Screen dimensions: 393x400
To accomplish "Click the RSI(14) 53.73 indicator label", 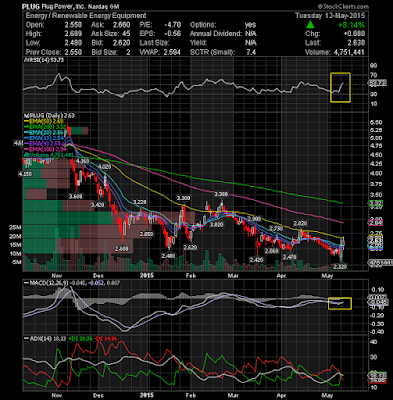I will 44,60.
